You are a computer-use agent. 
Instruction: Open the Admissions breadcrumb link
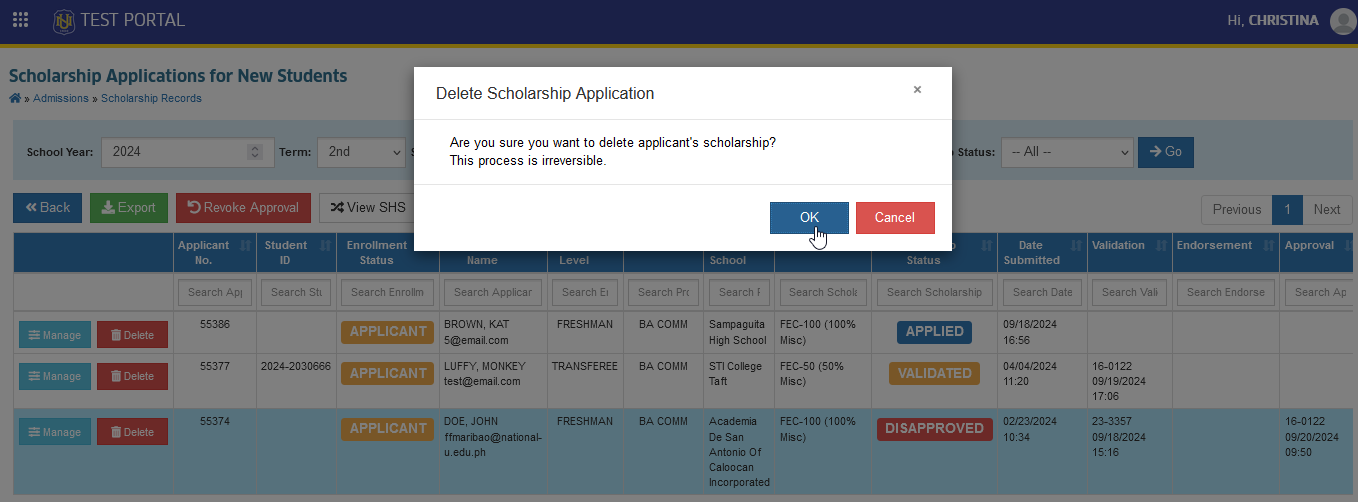pos(61,98)
